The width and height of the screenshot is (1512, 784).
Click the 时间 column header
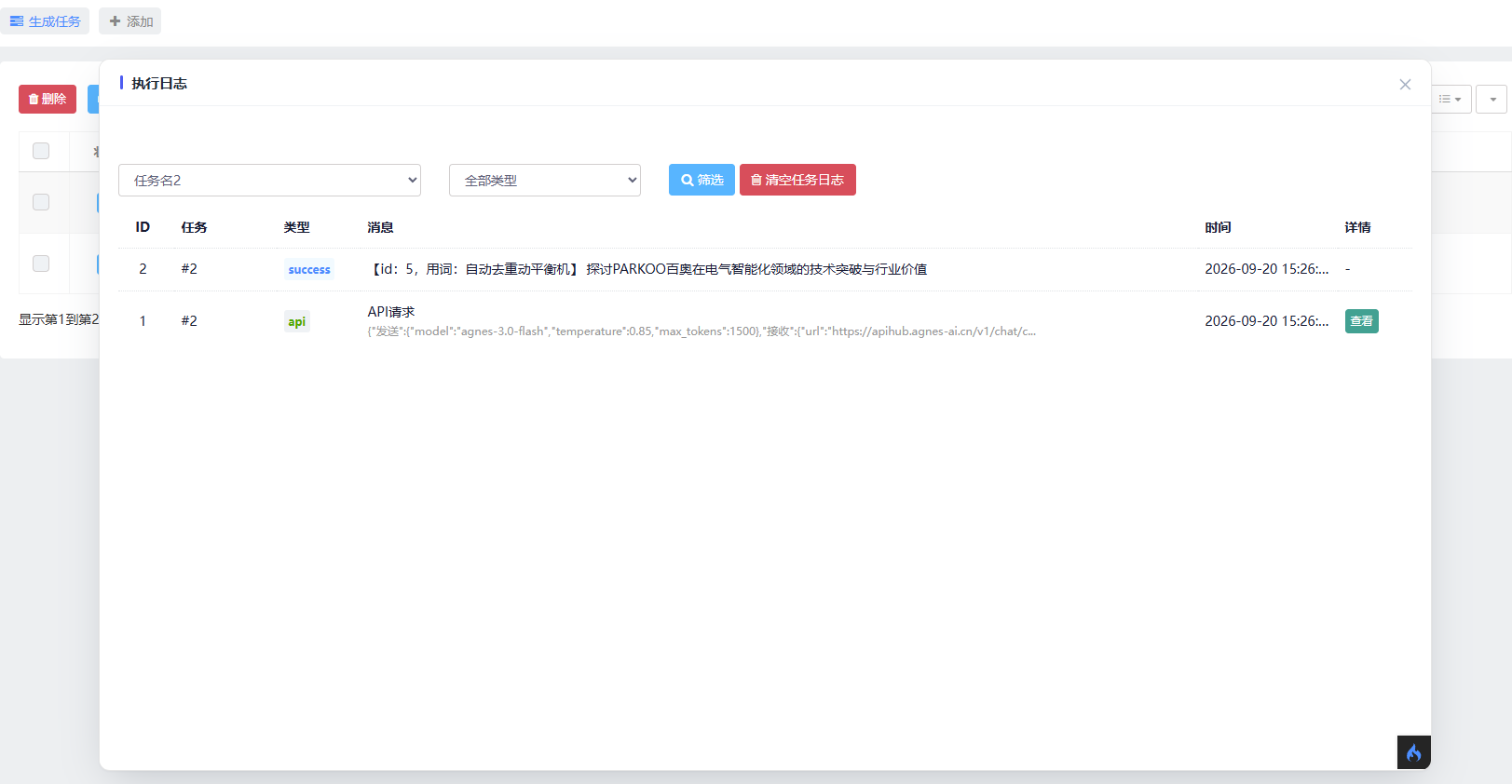point(1218,227)
